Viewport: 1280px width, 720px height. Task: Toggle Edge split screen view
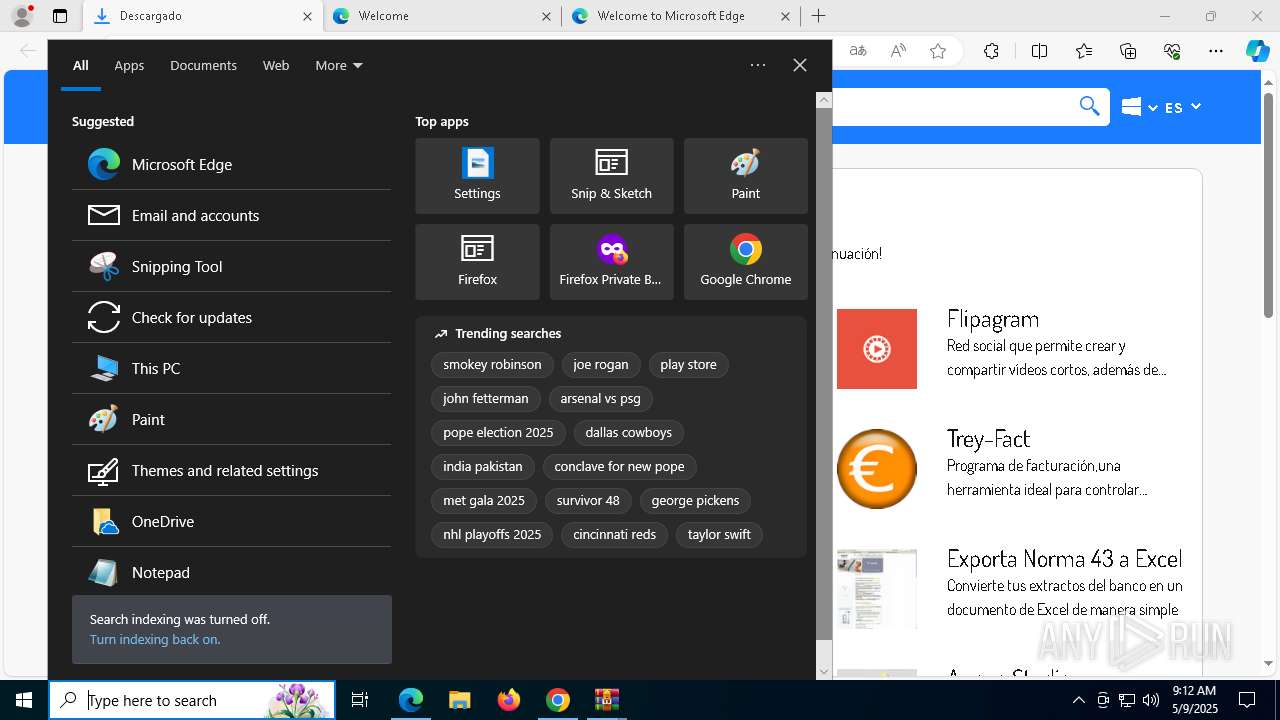point(1039,51)
